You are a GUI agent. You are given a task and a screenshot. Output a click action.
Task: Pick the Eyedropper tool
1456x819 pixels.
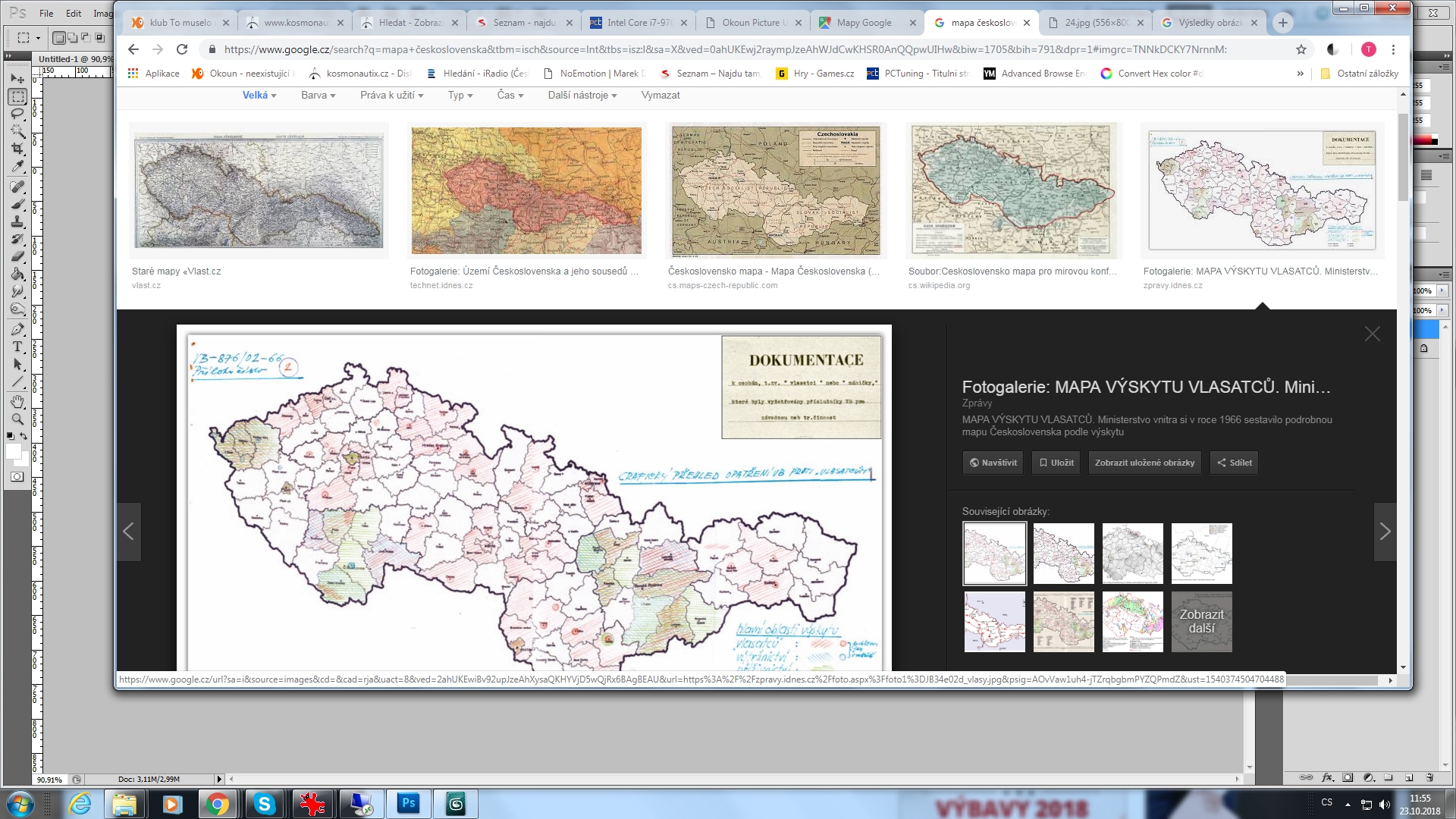[17, 166]
